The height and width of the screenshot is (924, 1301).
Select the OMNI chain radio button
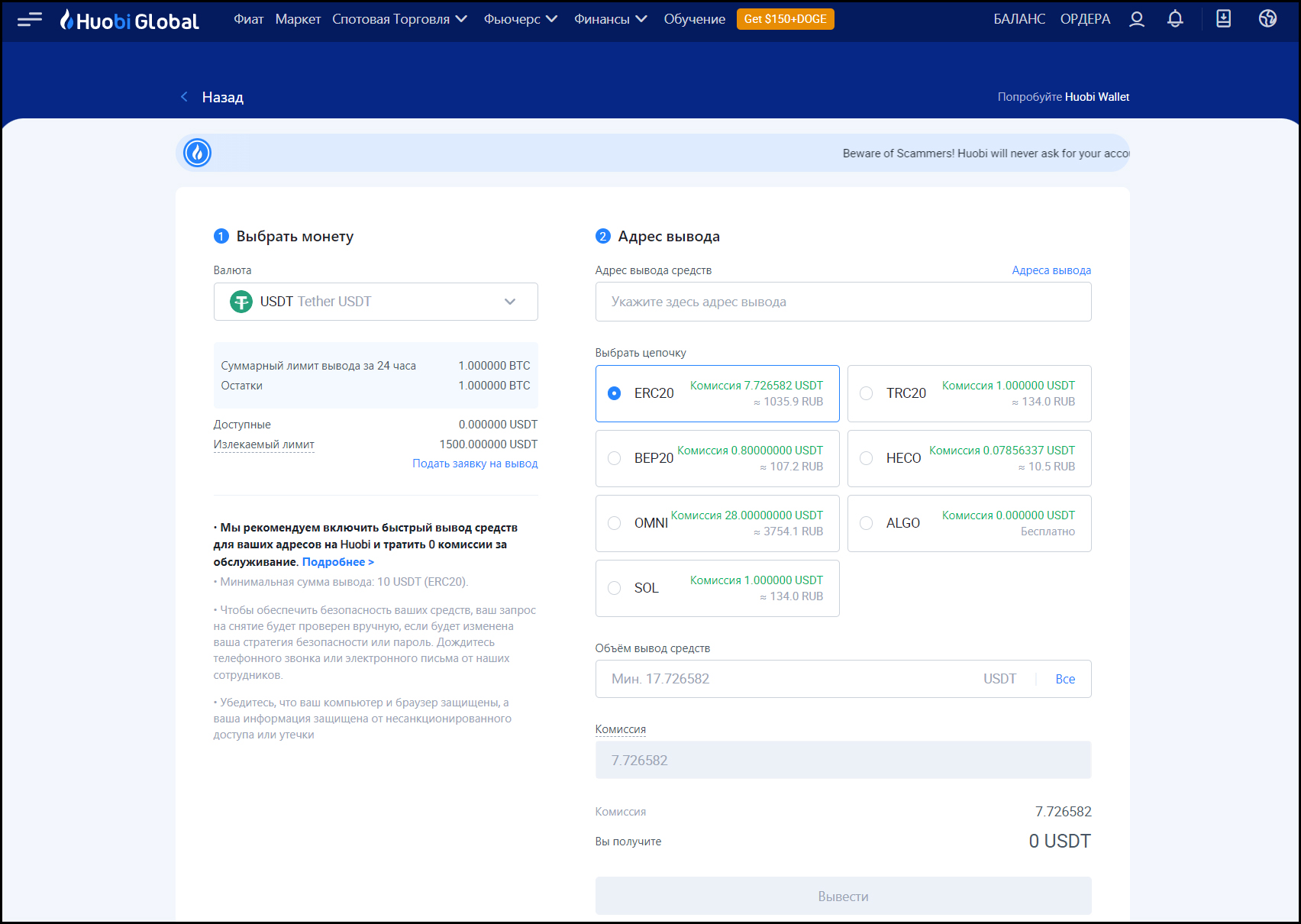tap(614, 523)
